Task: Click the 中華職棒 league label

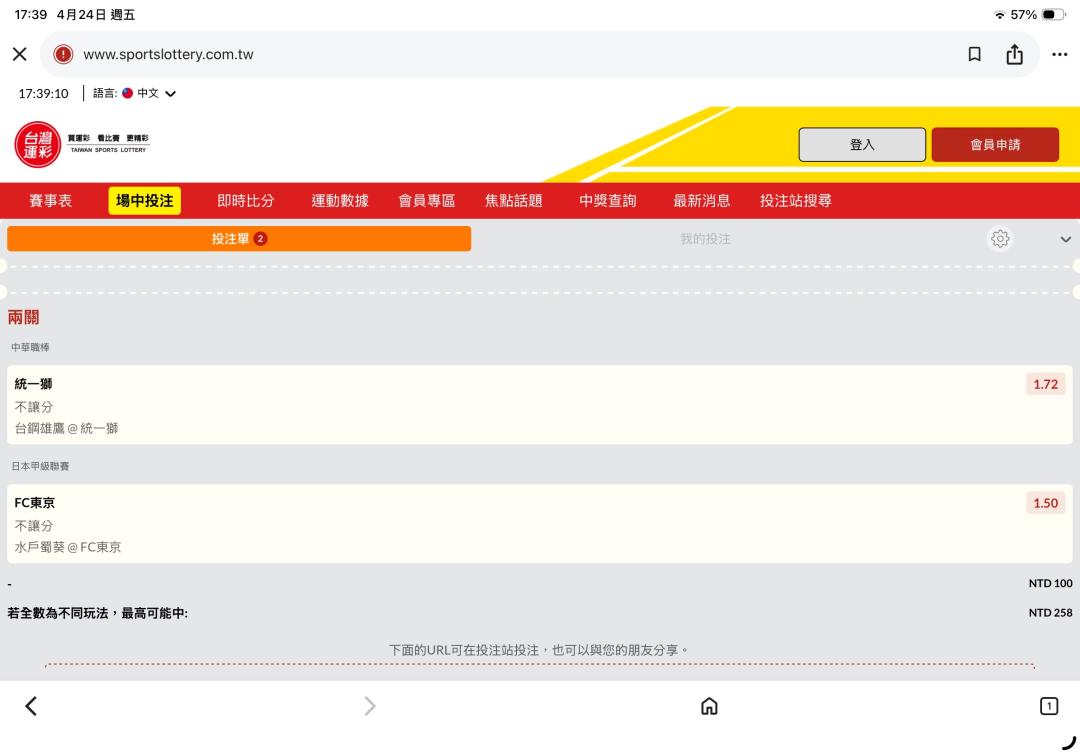Action: 30,347
